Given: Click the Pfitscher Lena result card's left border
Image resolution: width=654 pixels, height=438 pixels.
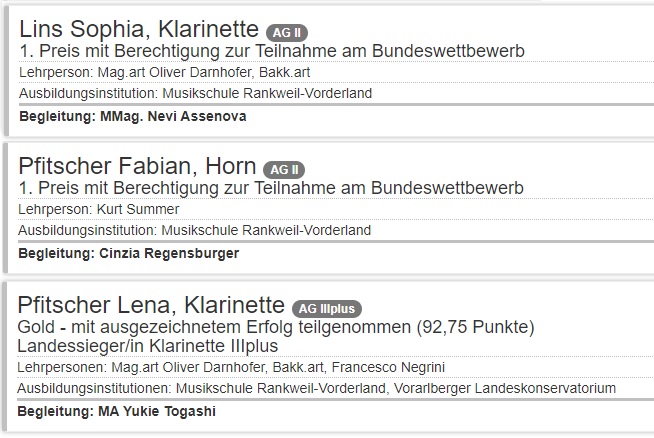Looking at the screenshot, I should 7,357.
